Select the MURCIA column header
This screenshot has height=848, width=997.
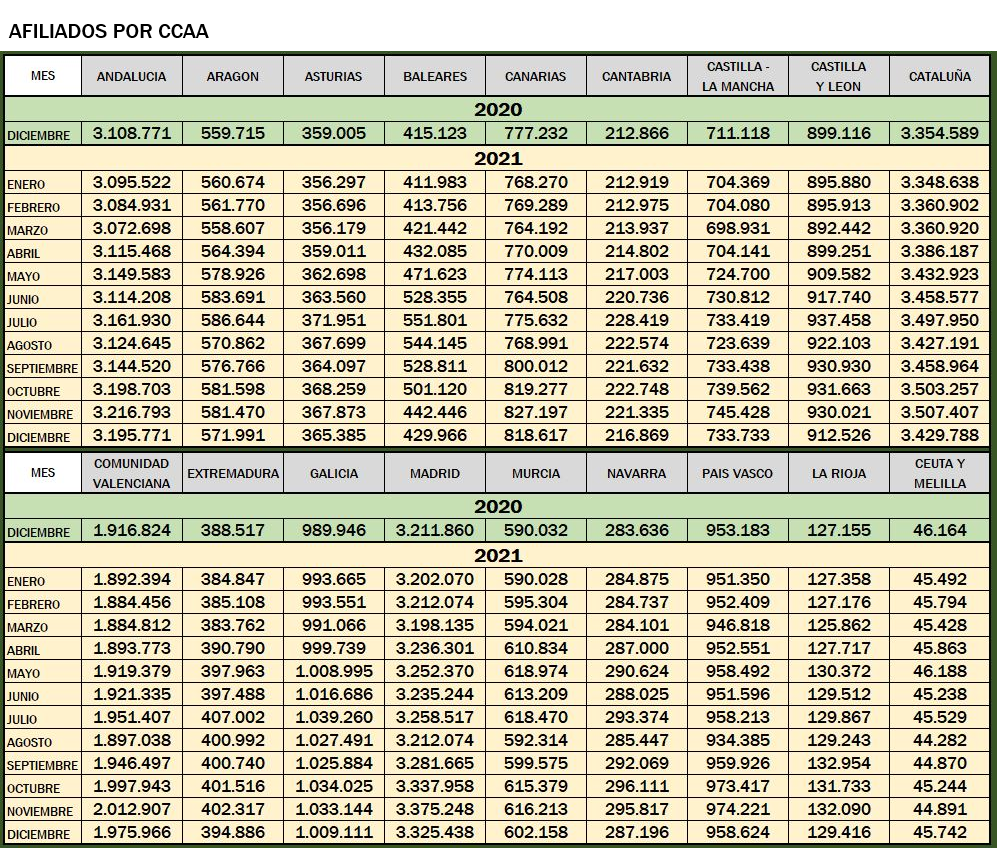tap(535, 473)
